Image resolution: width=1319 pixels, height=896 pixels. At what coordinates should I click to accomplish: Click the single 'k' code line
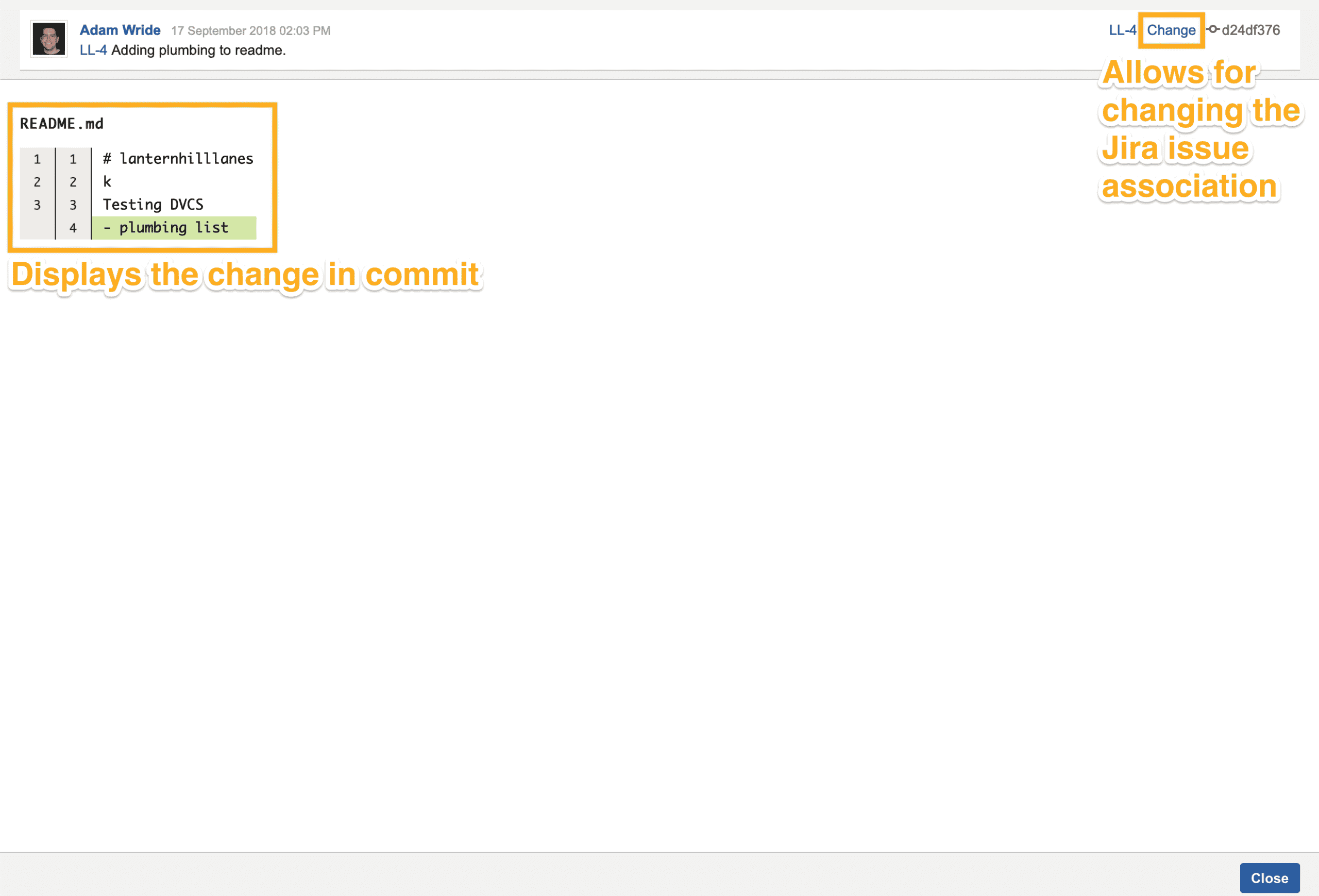pos(107,181)
